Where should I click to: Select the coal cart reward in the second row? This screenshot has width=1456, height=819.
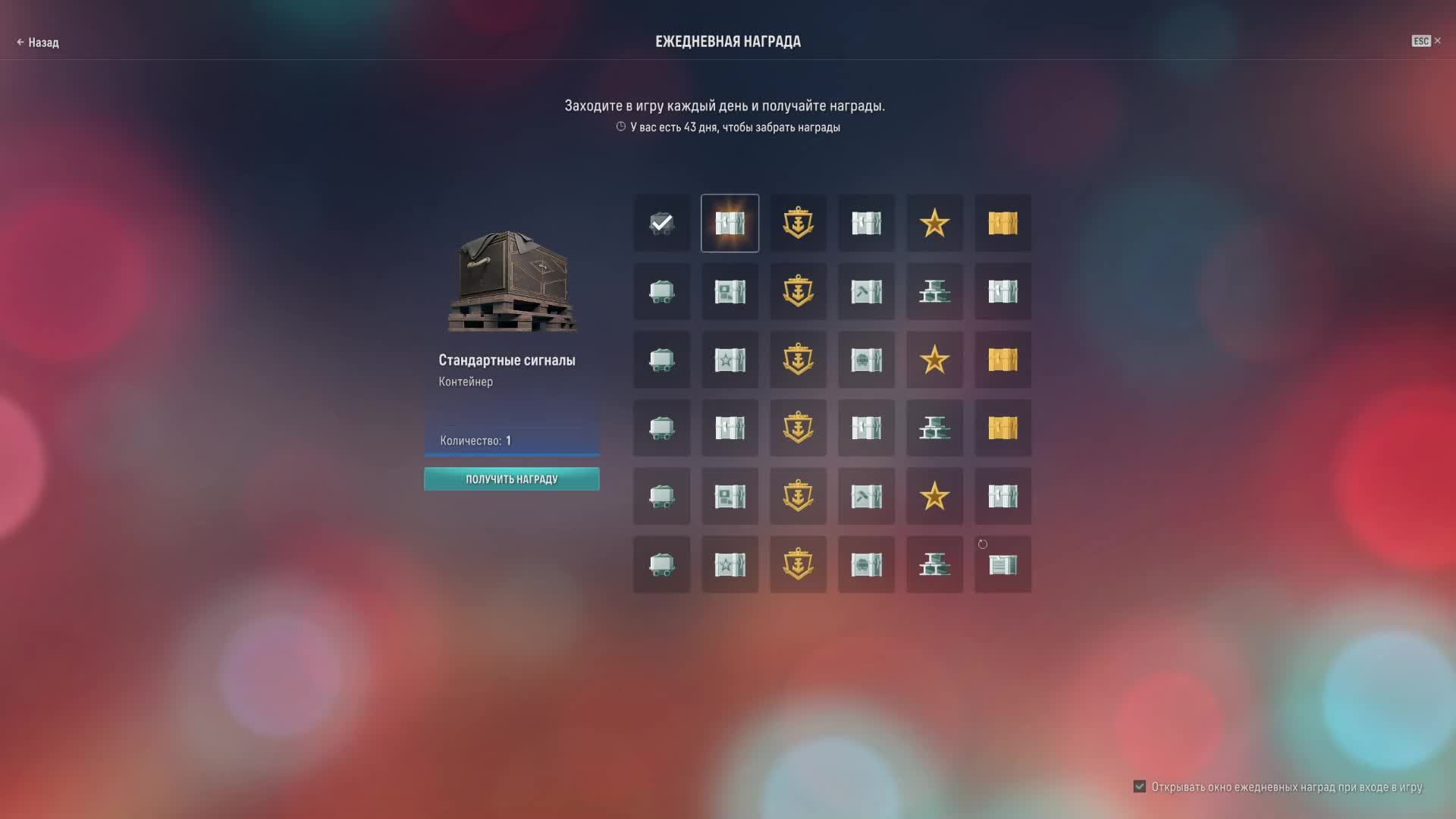(661, 291)
